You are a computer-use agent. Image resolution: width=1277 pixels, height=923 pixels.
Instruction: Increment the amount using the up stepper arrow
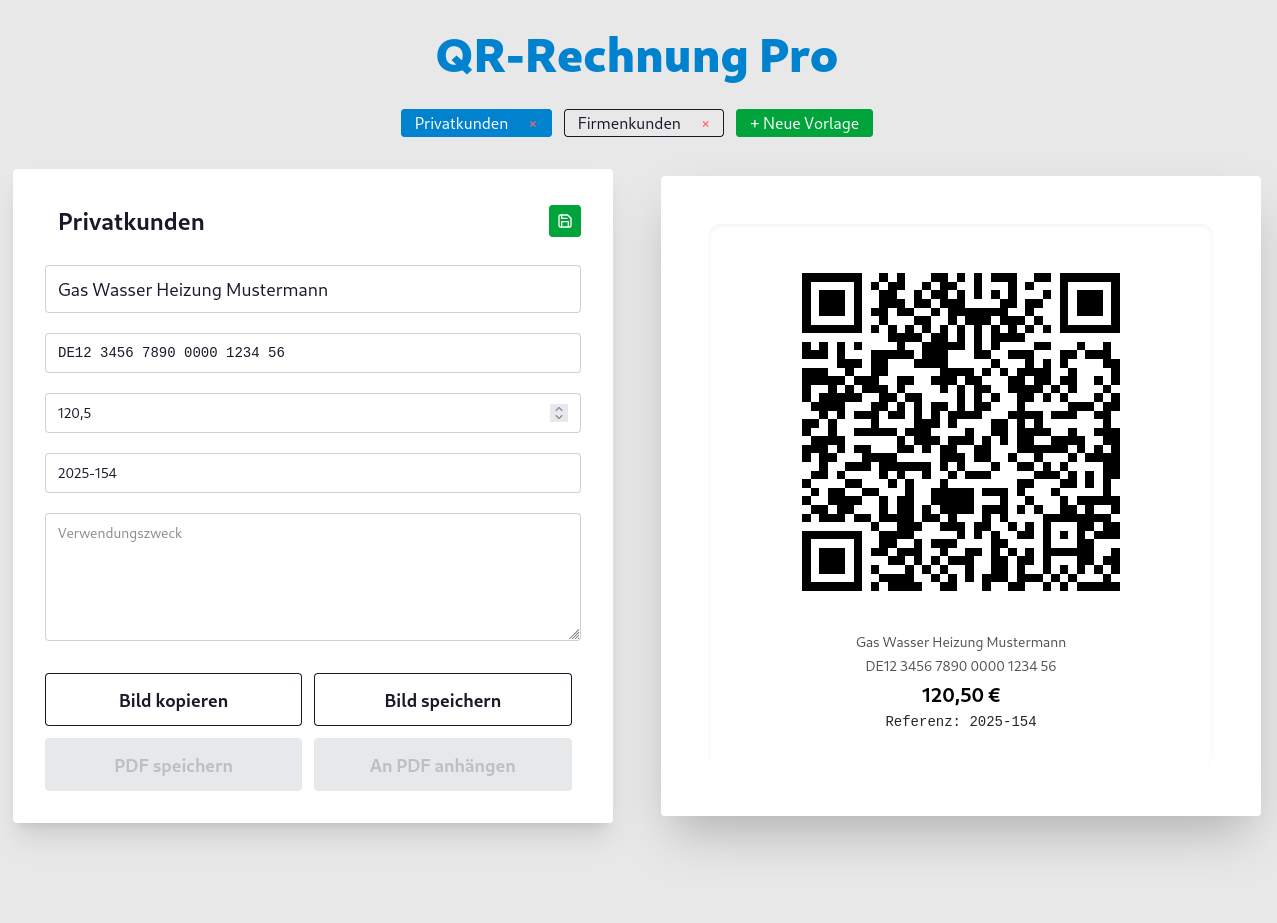pyautogui.click(x=558, y=408)
